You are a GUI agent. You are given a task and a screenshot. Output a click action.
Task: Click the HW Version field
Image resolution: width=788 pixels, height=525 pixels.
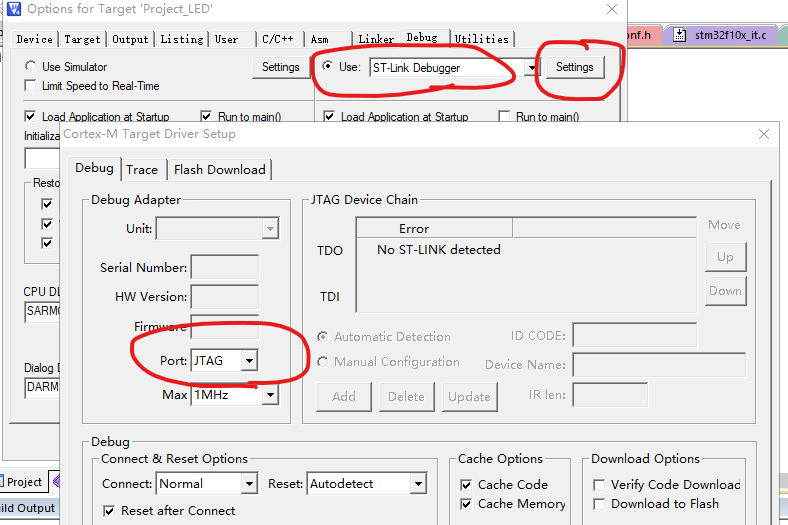point(225,296)
